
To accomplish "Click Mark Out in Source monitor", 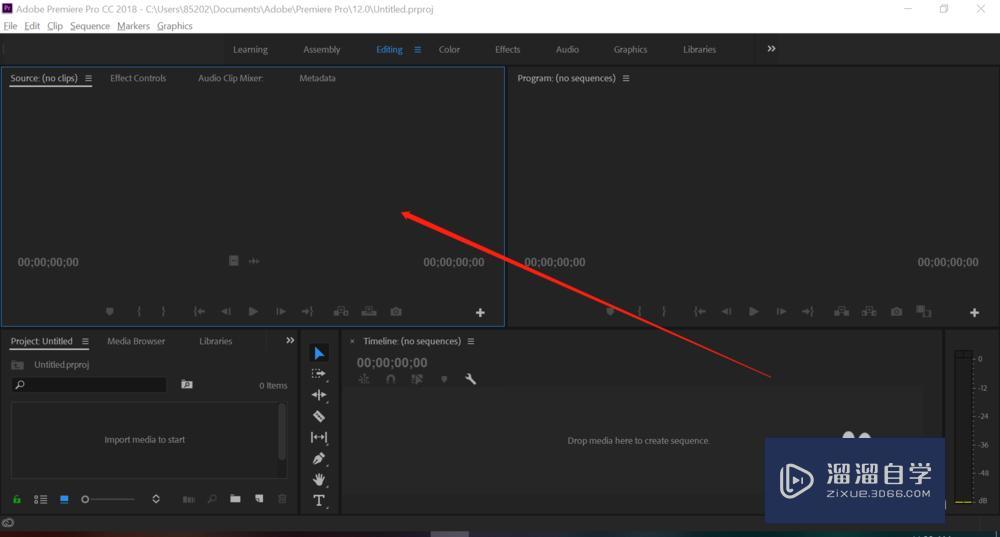I will coord(163,311).
